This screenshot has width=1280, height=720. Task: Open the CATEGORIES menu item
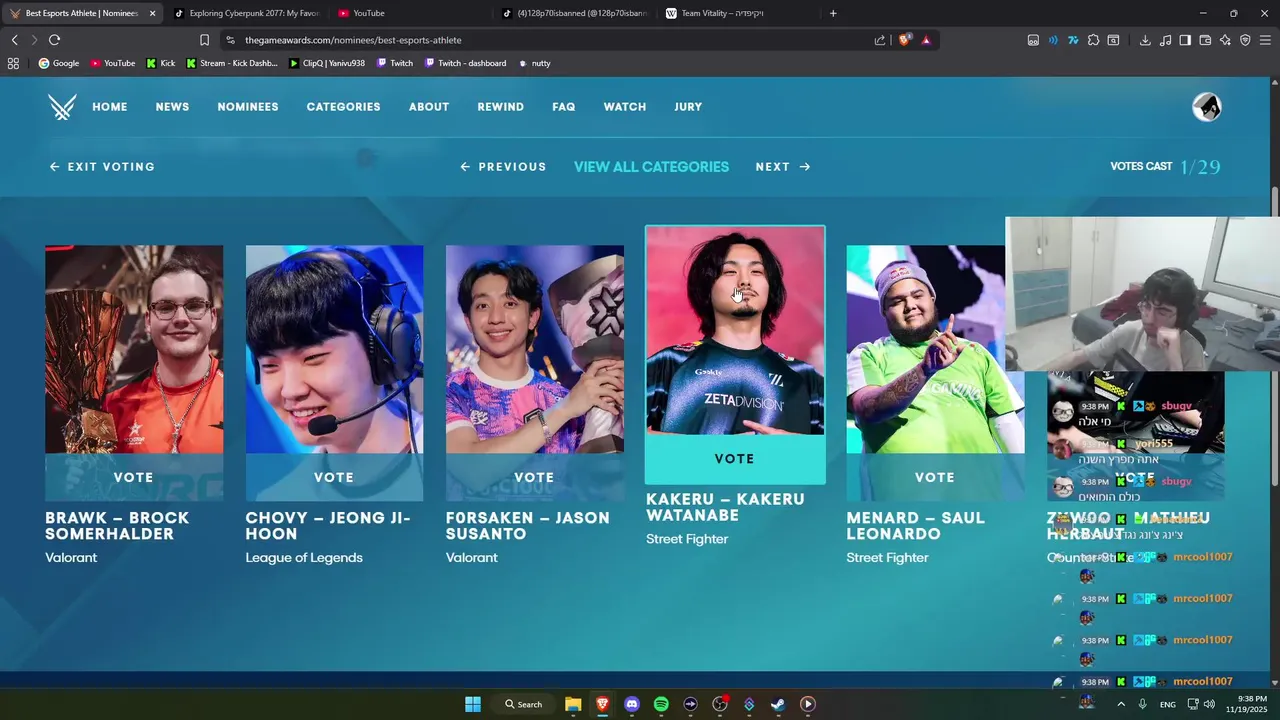343,107
